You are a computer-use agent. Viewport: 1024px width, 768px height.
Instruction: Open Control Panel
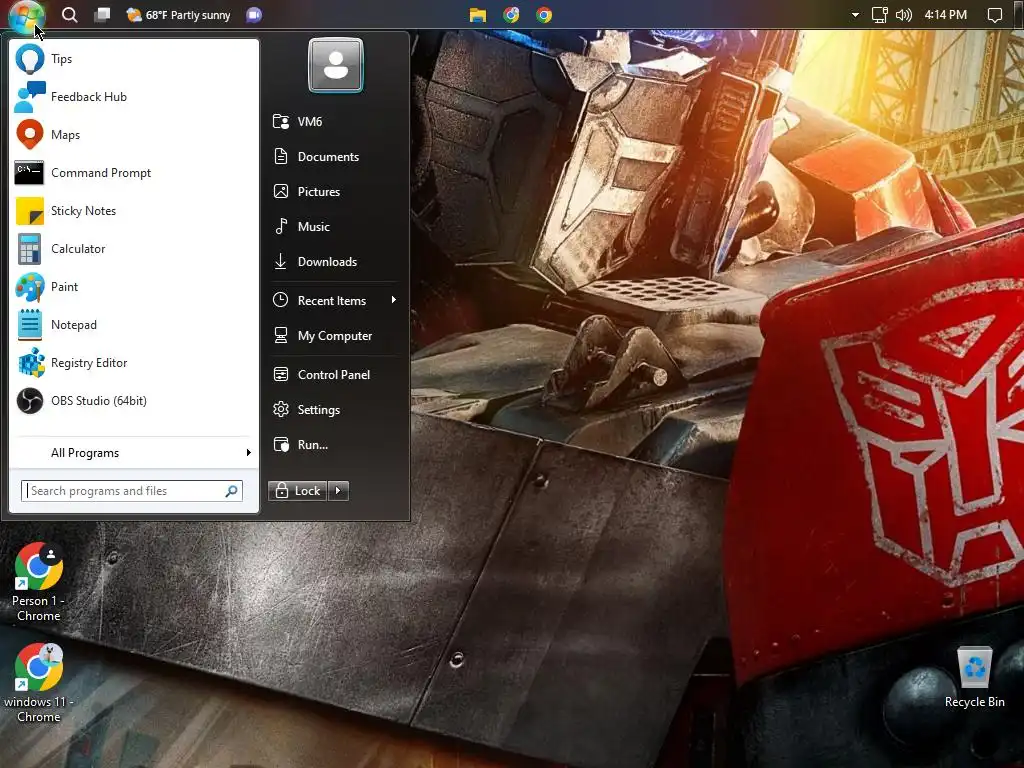[x=335, y=375]
